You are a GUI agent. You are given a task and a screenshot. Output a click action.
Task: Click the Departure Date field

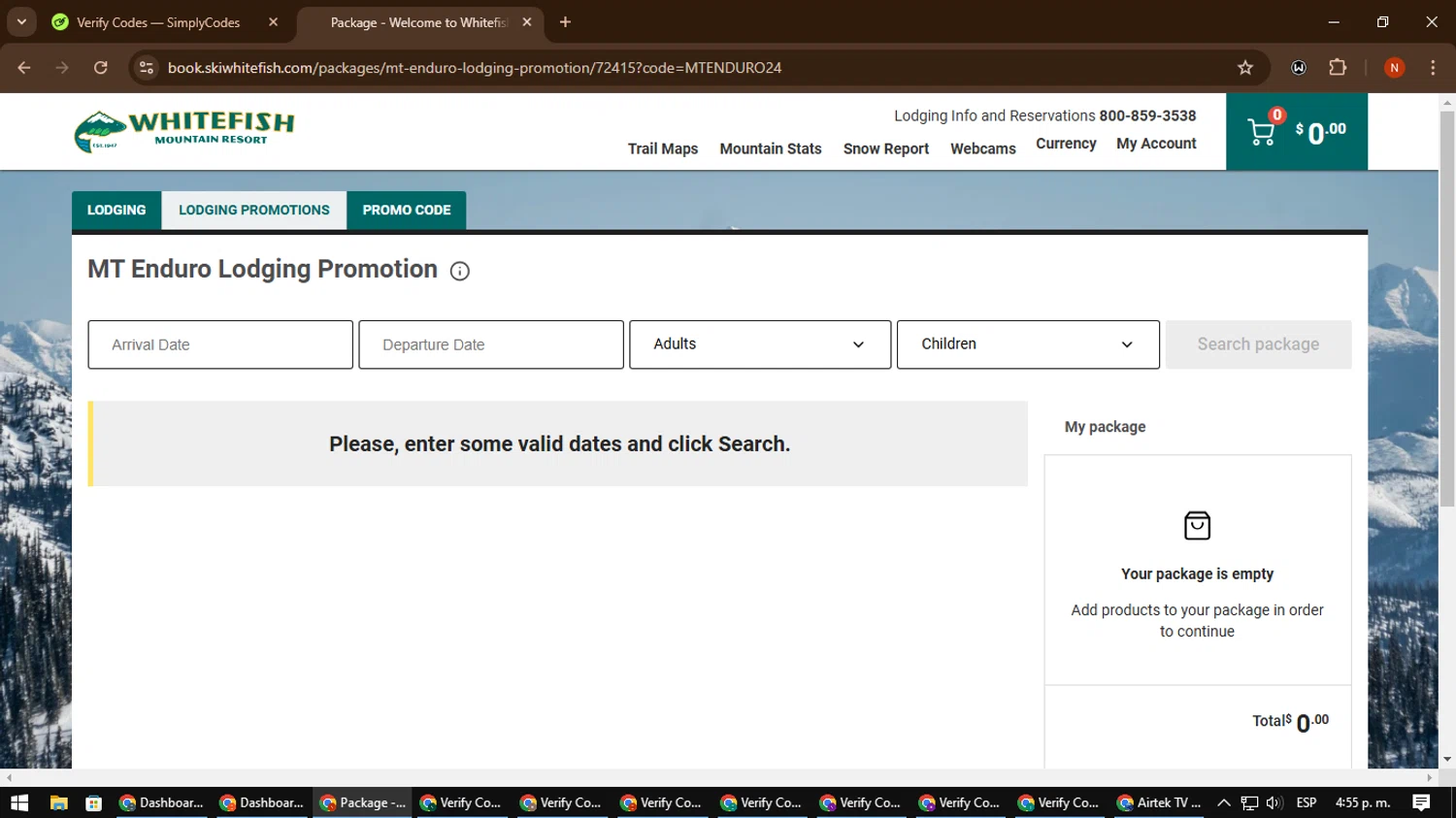click(x=491, y=344)
